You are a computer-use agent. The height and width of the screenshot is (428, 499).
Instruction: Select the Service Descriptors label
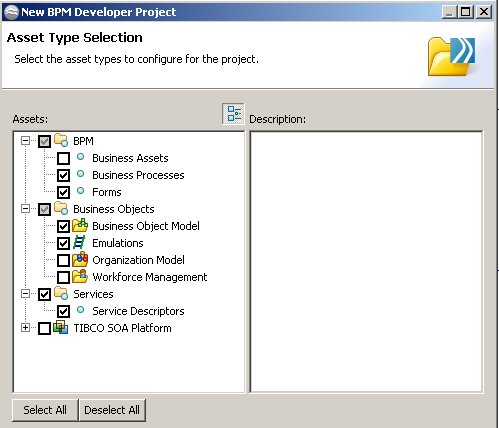(x=138, y=311)
